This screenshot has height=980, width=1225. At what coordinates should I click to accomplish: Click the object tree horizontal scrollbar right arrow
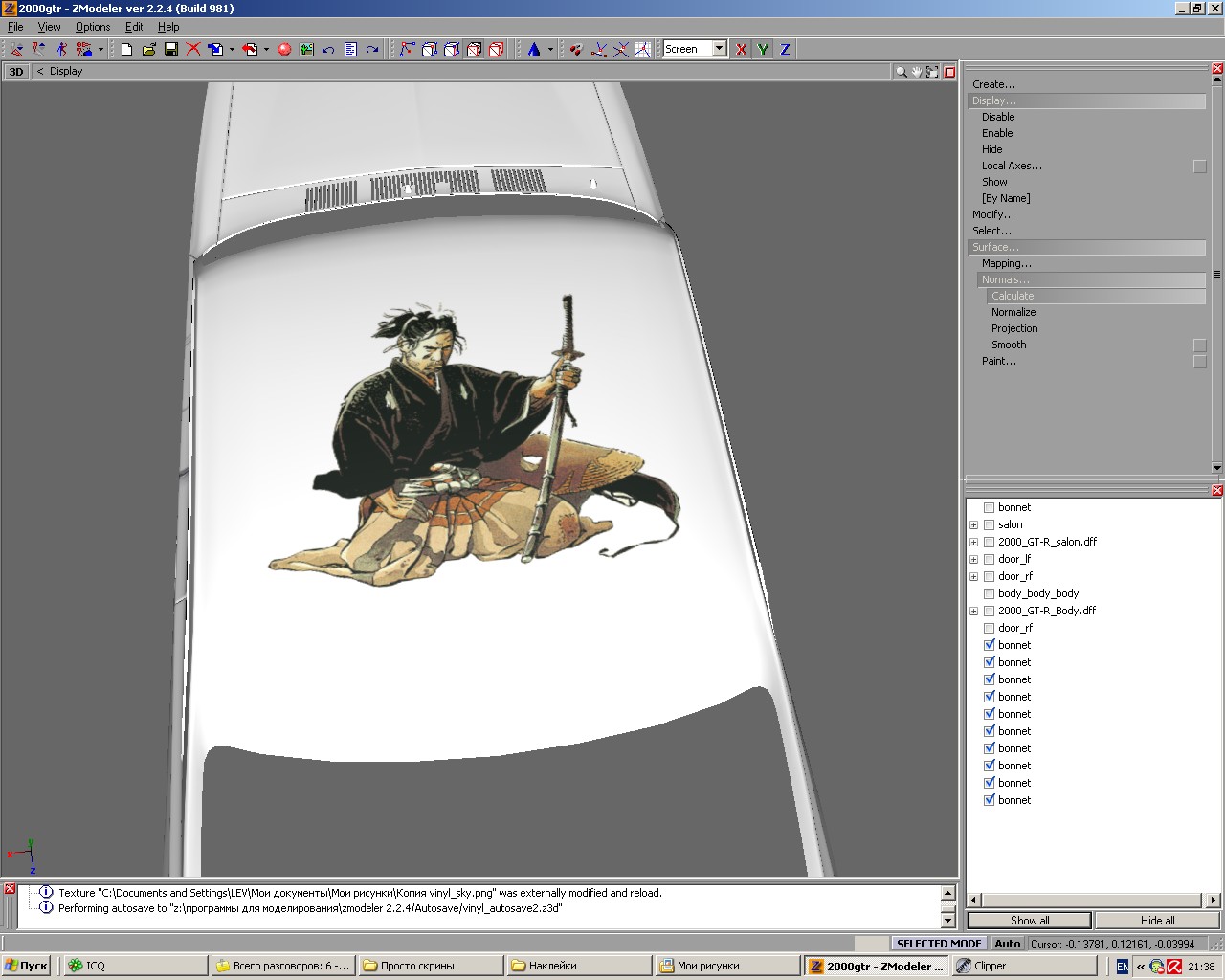point(1213,900)
